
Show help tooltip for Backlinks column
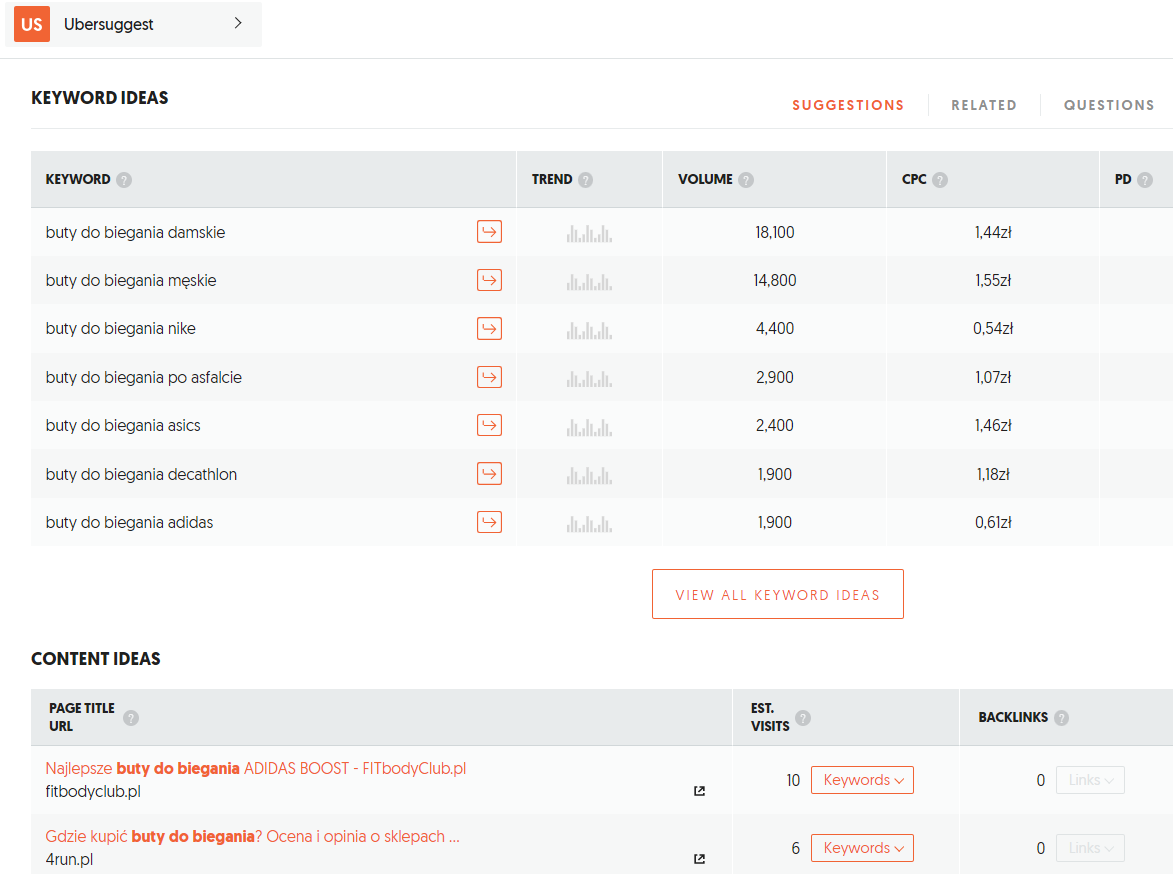1062,718
